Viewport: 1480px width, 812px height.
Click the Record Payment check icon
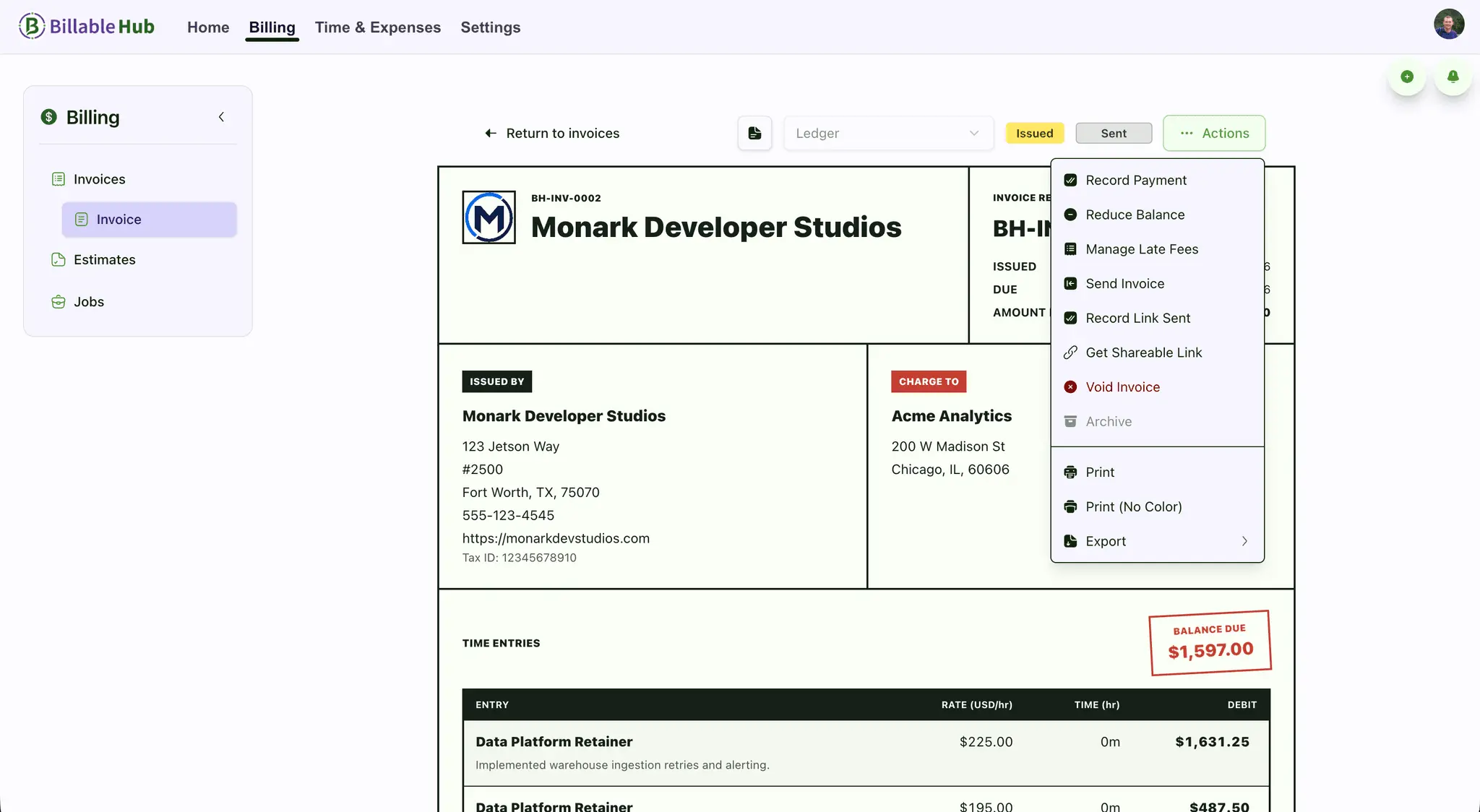pyautogui.click(x=1070, y=181)
